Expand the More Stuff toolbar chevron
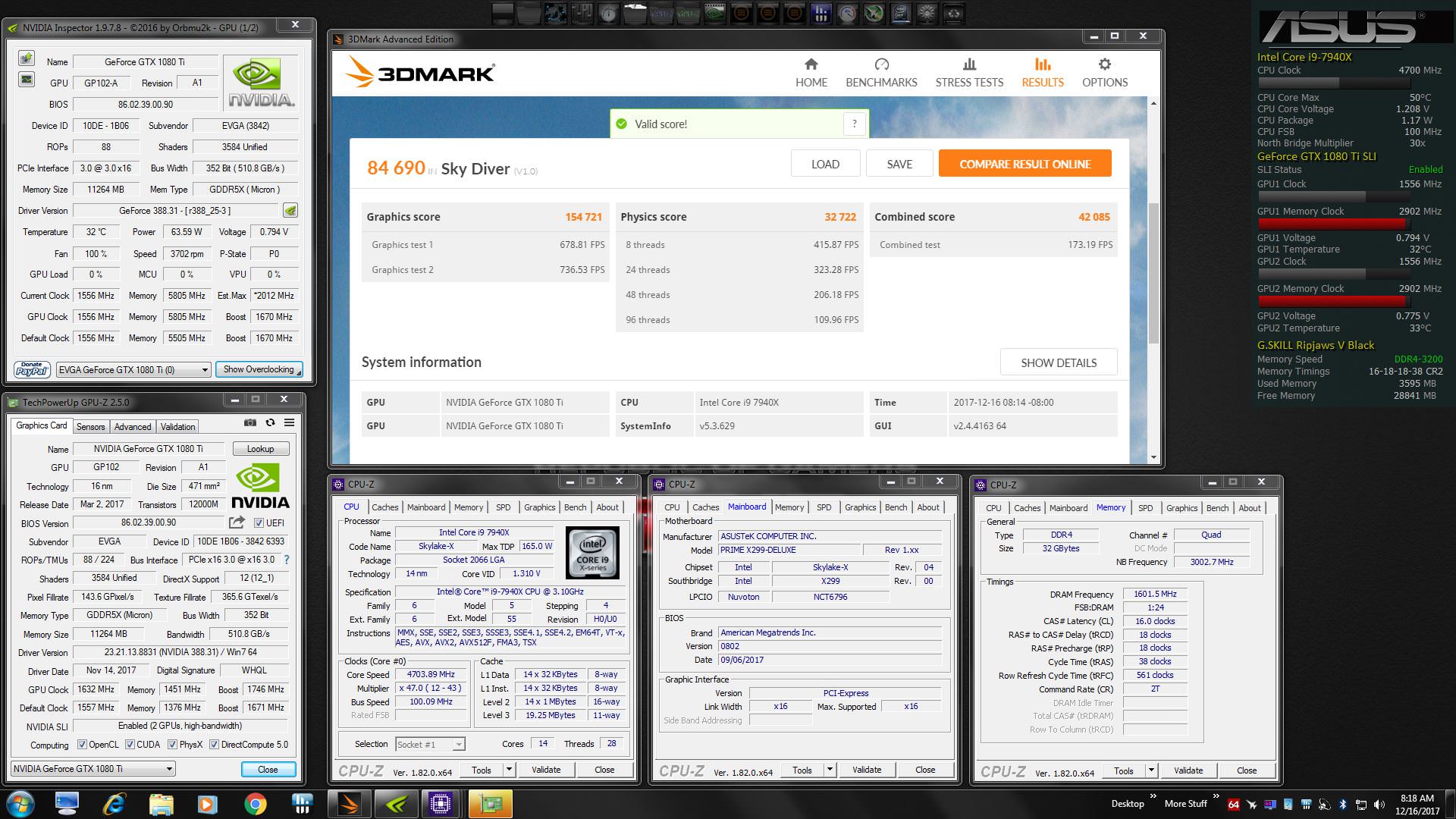The image size is (1456, 819). pos(1216,796)
